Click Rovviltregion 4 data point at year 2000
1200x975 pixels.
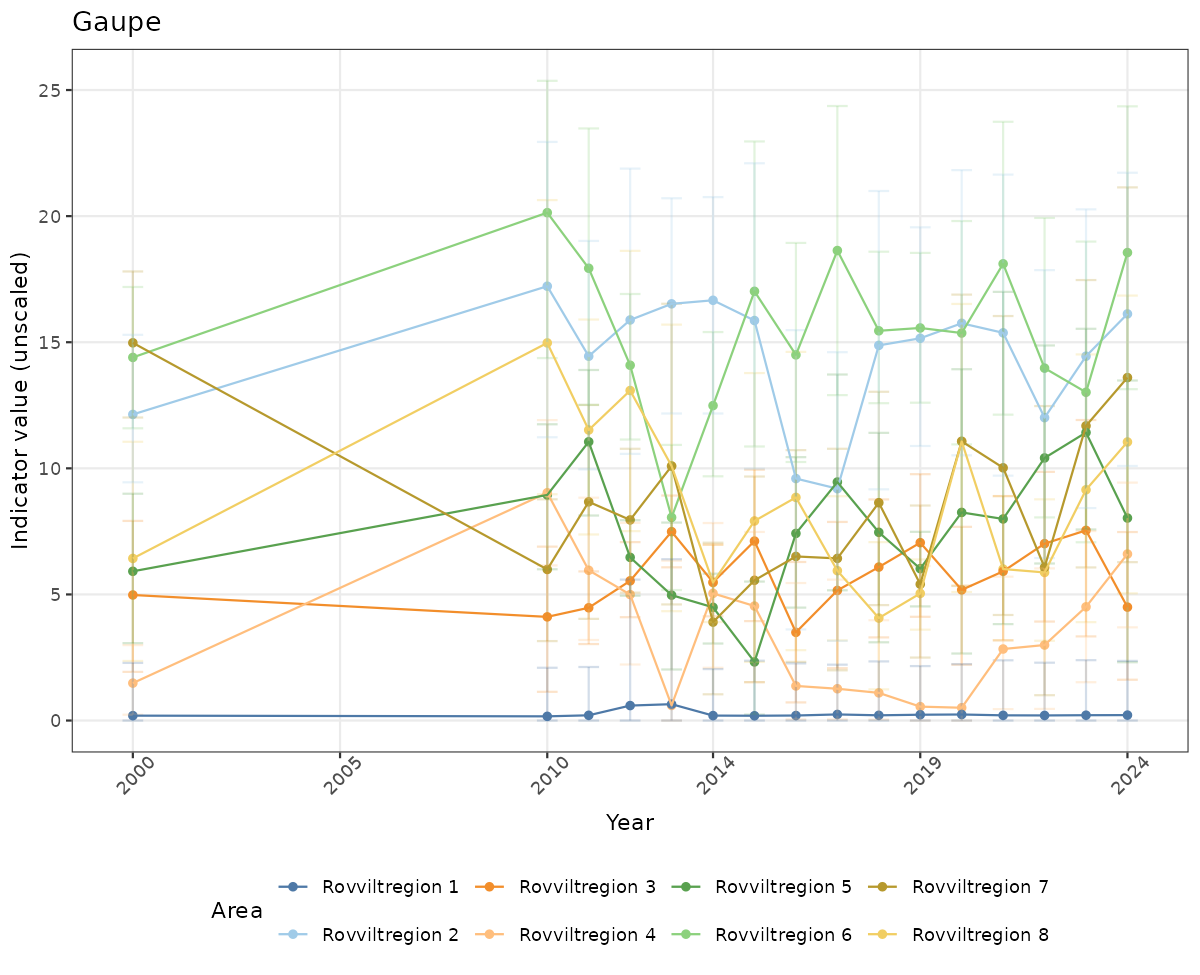pyautogui.click(x=132, y=683)
